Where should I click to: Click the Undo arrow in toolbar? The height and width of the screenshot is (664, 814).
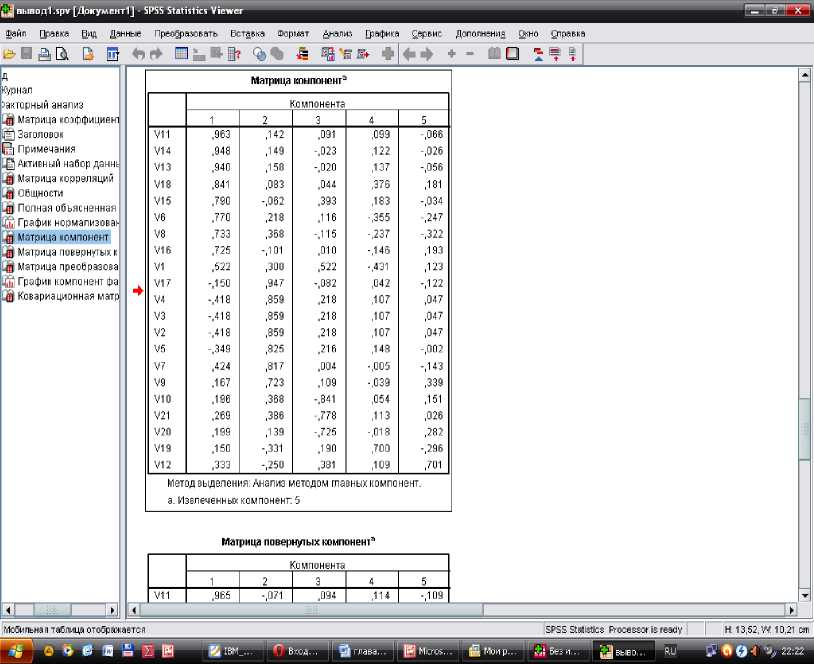pos(138,53)
